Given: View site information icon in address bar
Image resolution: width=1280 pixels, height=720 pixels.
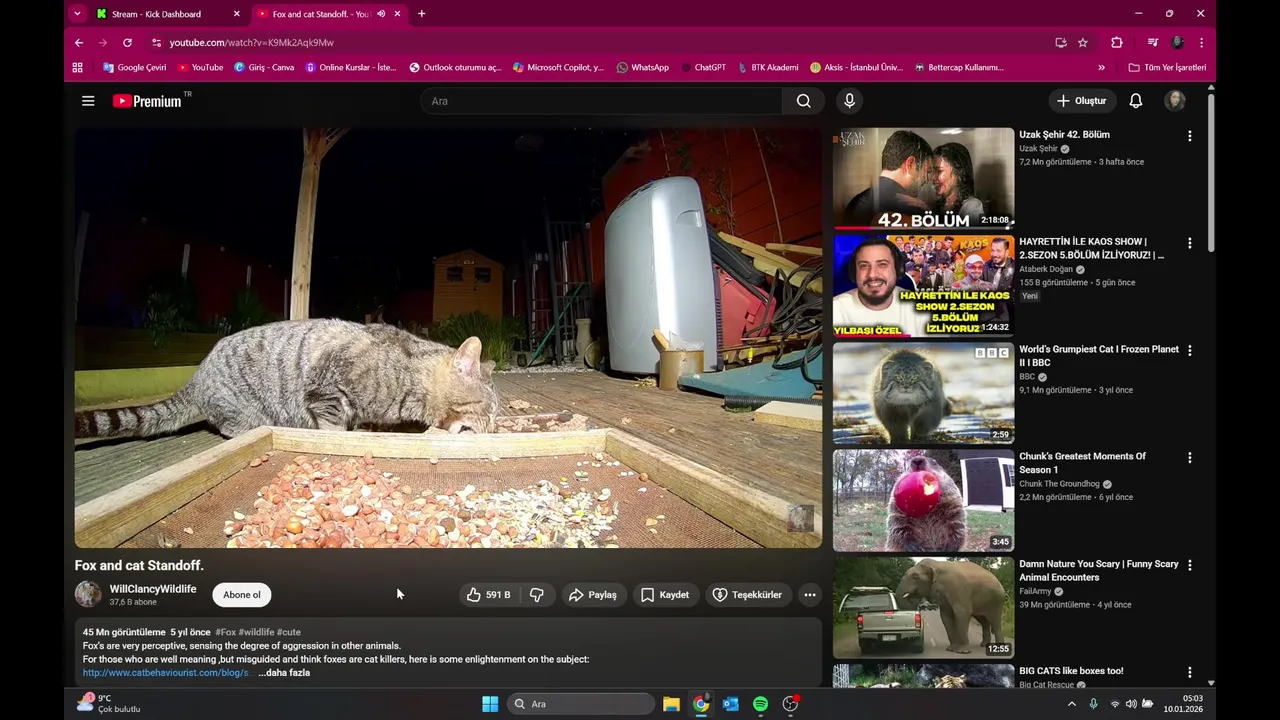Looking at the screenshot, I should pos(156,43).
